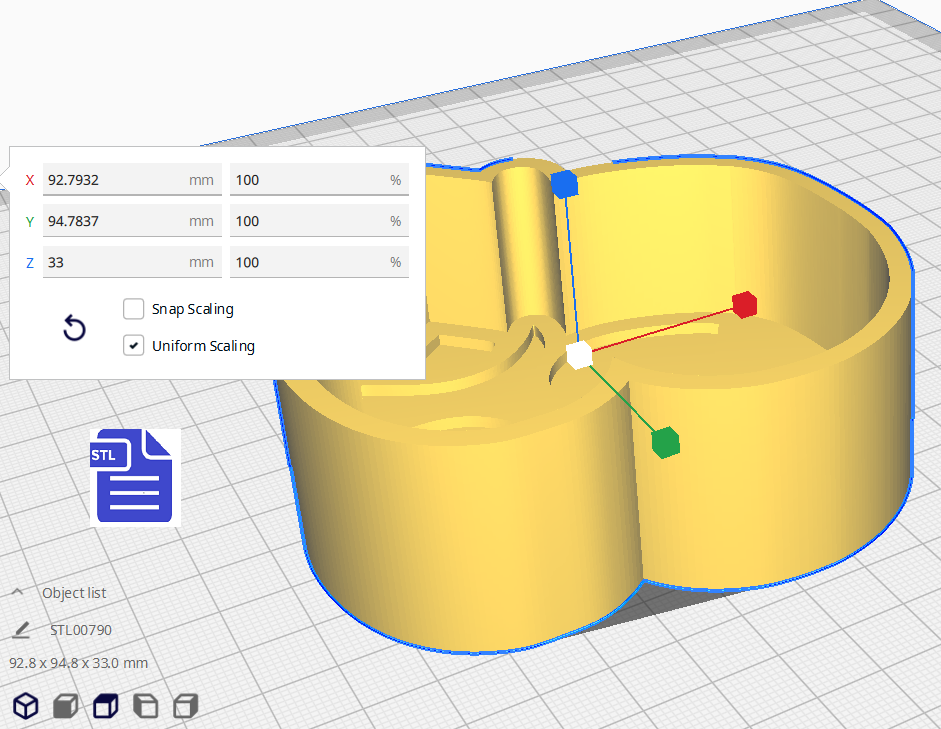Select the STL00790 object name

81,630
